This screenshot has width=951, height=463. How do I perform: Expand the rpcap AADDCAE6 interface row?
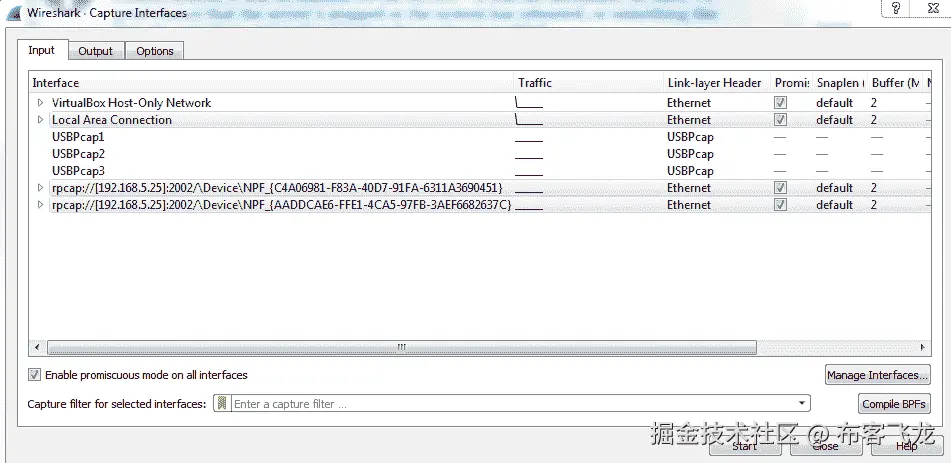click(41, 204)
